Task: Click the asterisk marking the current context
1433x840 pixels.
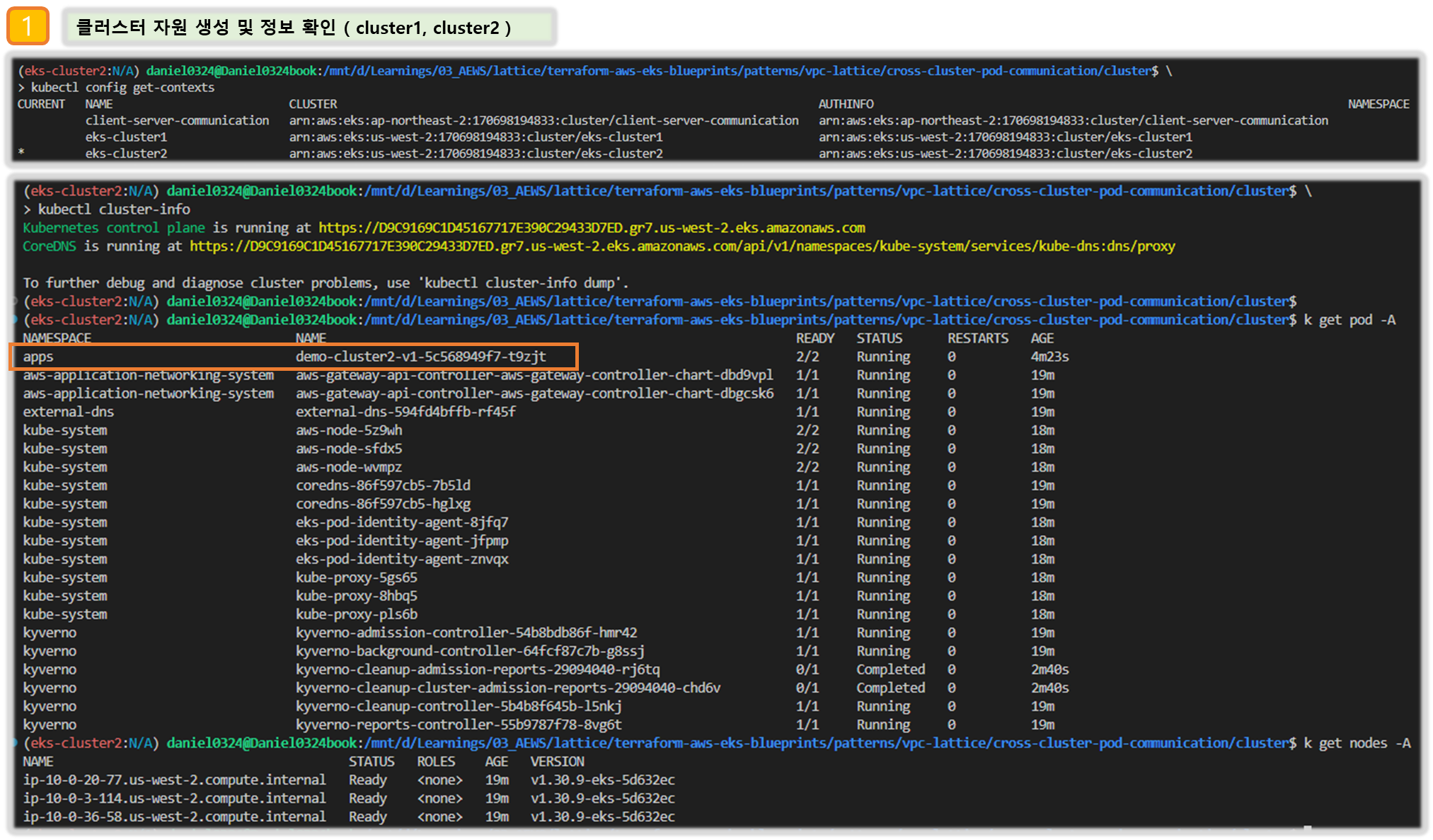Action: coord(21,152)
